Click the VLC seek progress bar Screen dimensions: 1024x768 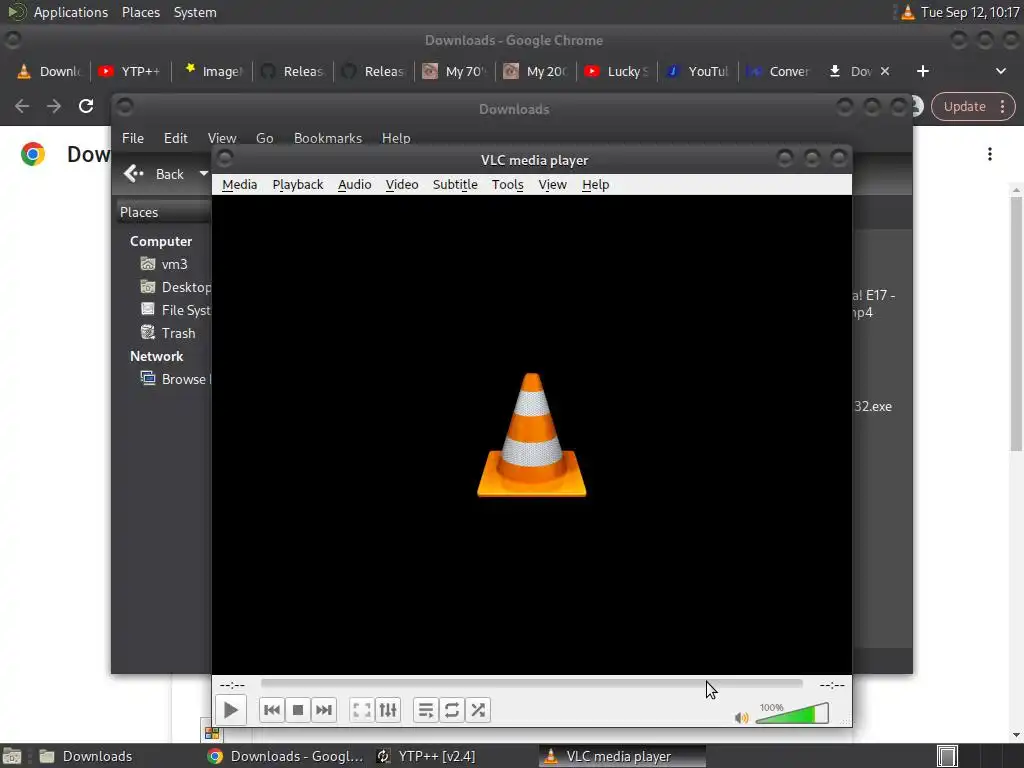[x=531, y=684]
